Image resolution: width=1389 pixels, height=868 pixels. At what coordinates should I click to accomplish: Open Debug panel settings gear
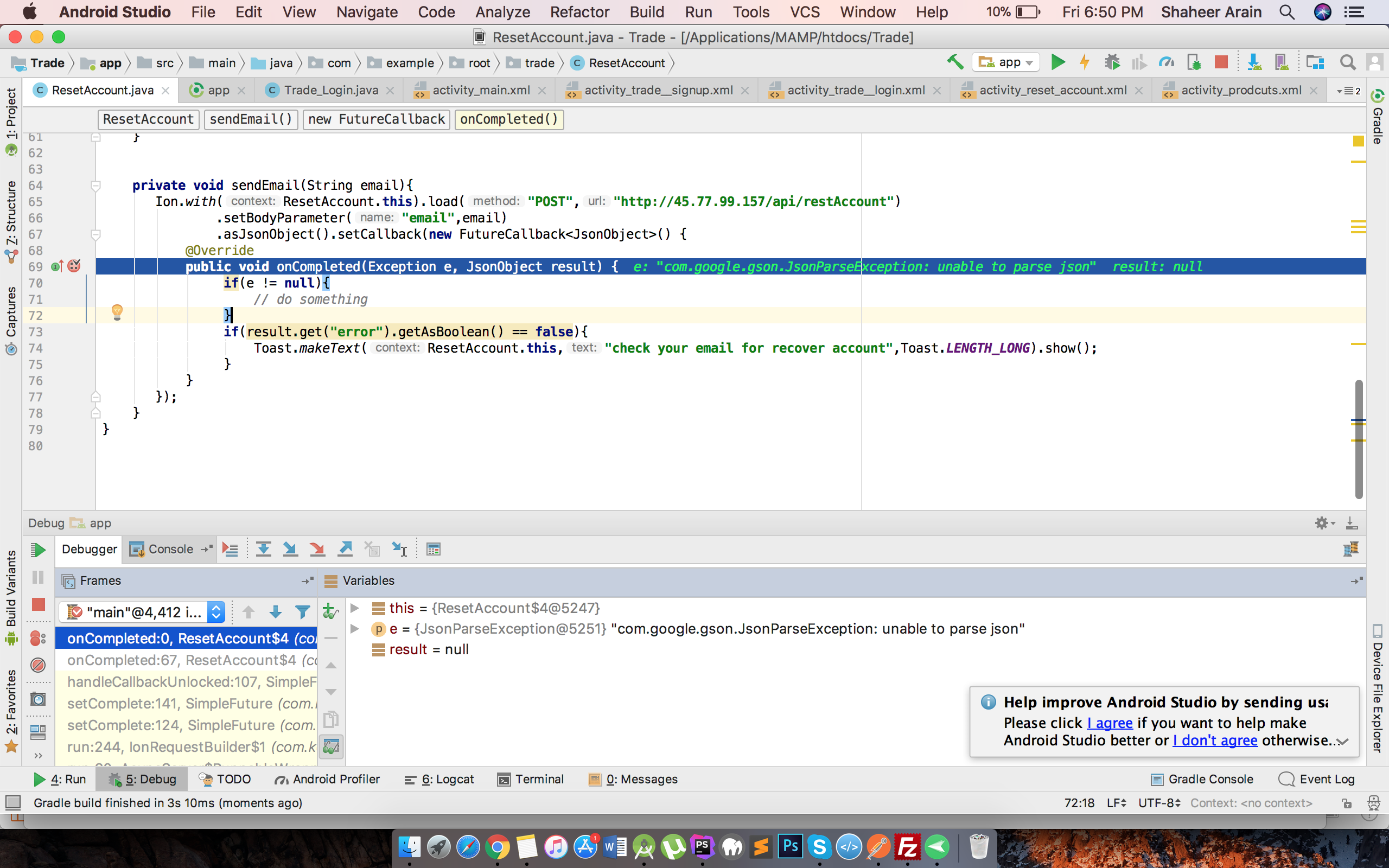pyautogui.click(x=1324, y=523)
